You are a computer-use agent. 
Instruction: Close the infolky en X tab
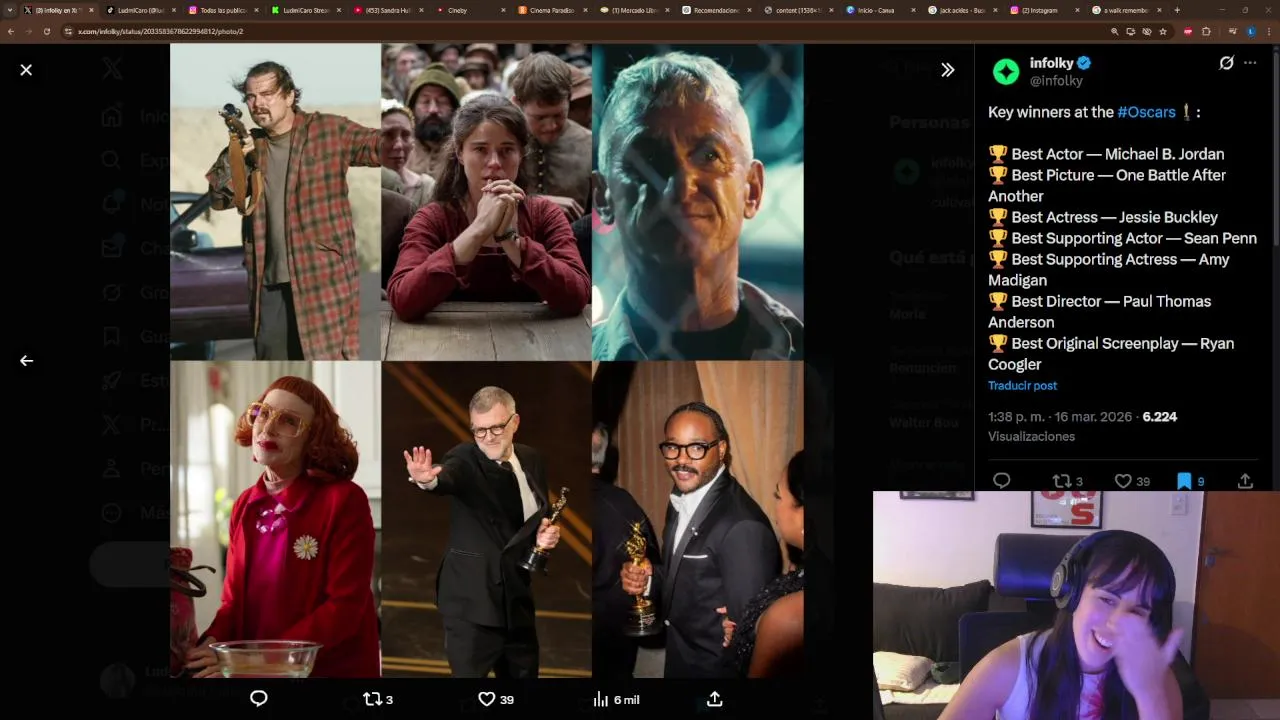[91, 10]
